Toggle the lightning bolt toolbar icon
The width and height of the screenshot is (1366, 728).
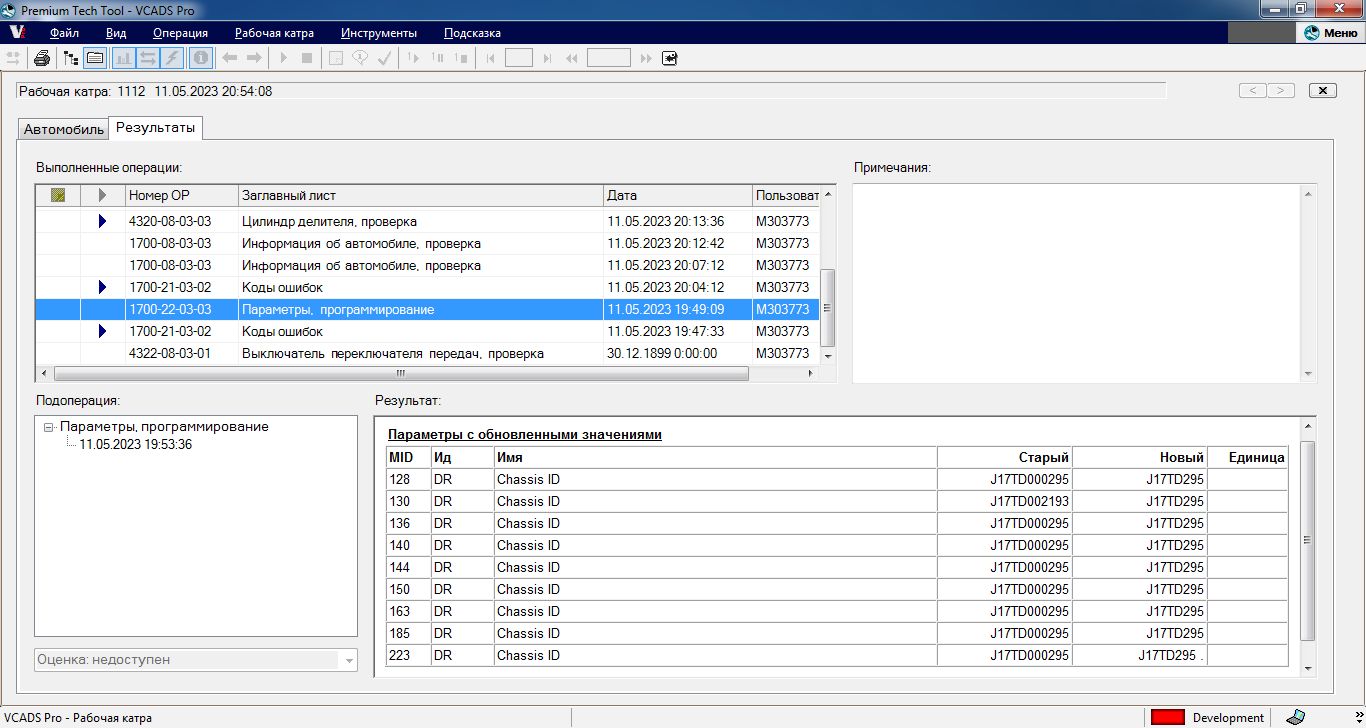(x=172, y=58)
